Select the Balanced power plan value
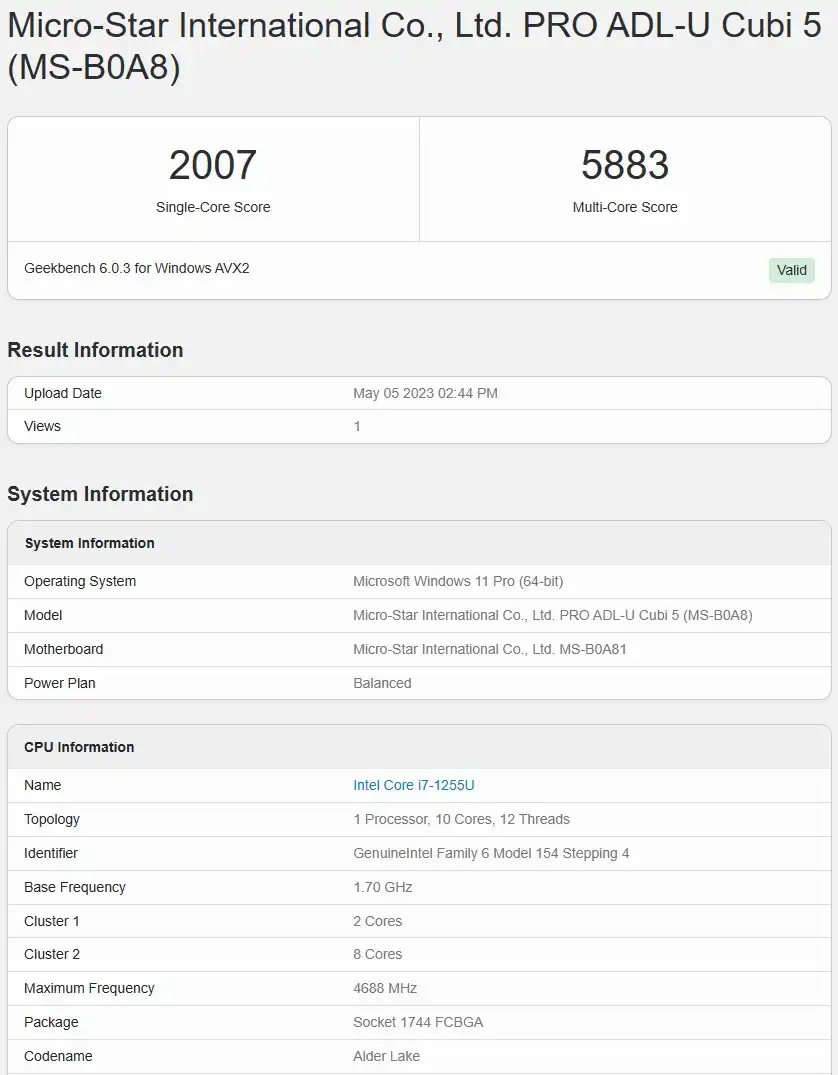 [x=382, y=683]
